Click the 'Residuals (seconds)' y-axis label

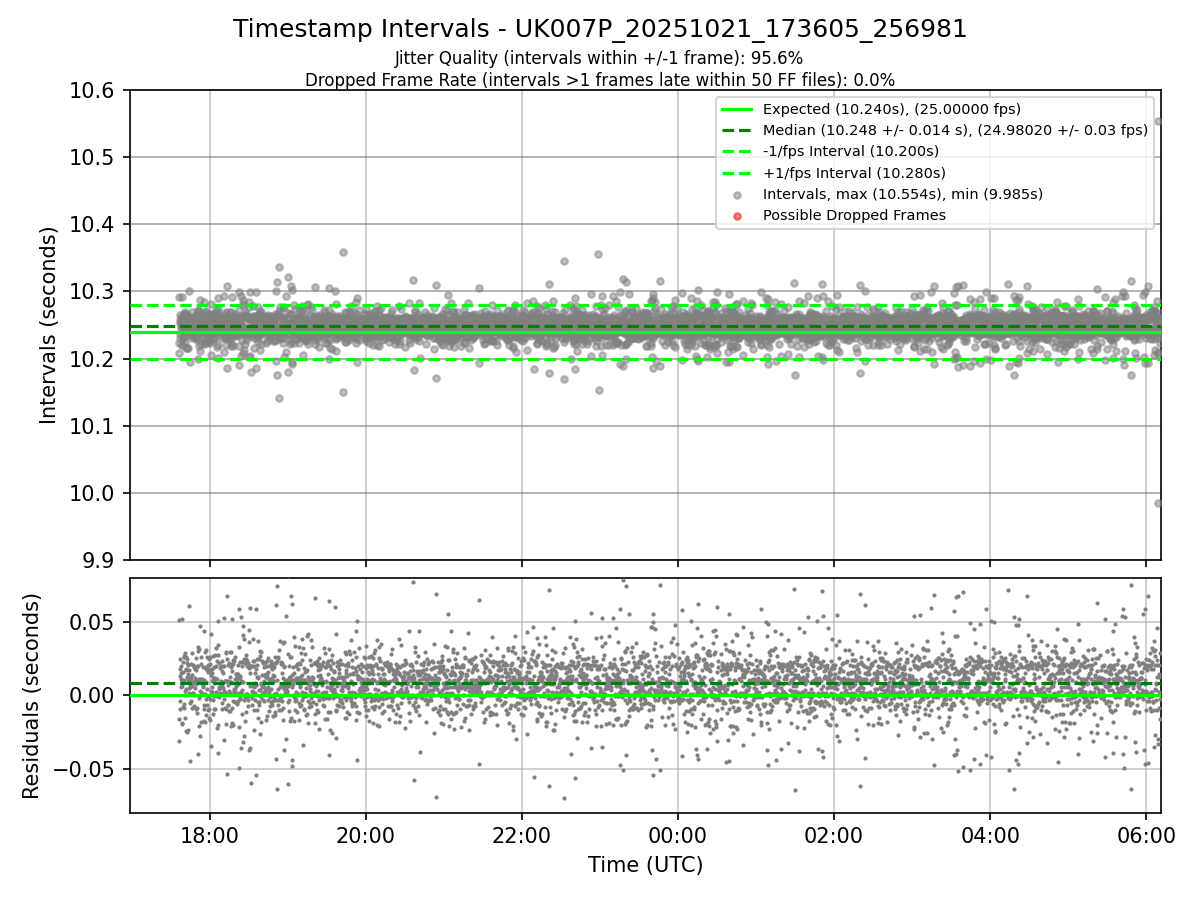pos(32,696)
